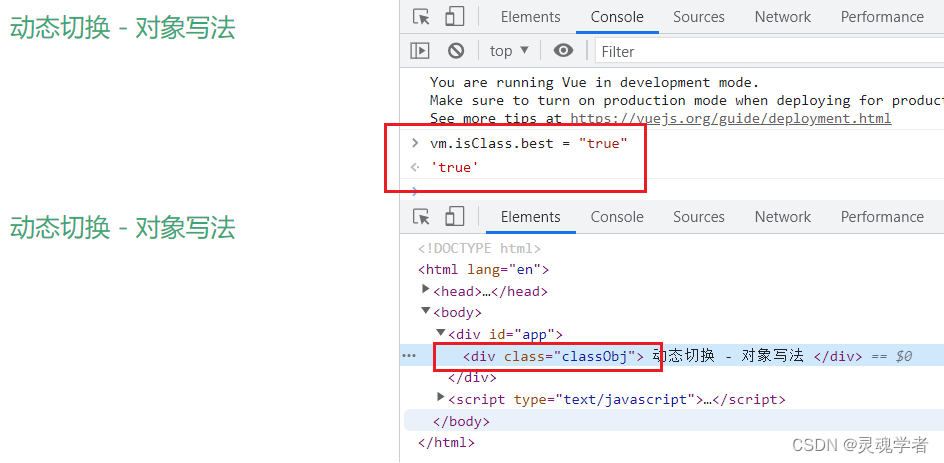944x463 pixels.
Task: Select the closing </html> line
Action: (x=446, y=443)
